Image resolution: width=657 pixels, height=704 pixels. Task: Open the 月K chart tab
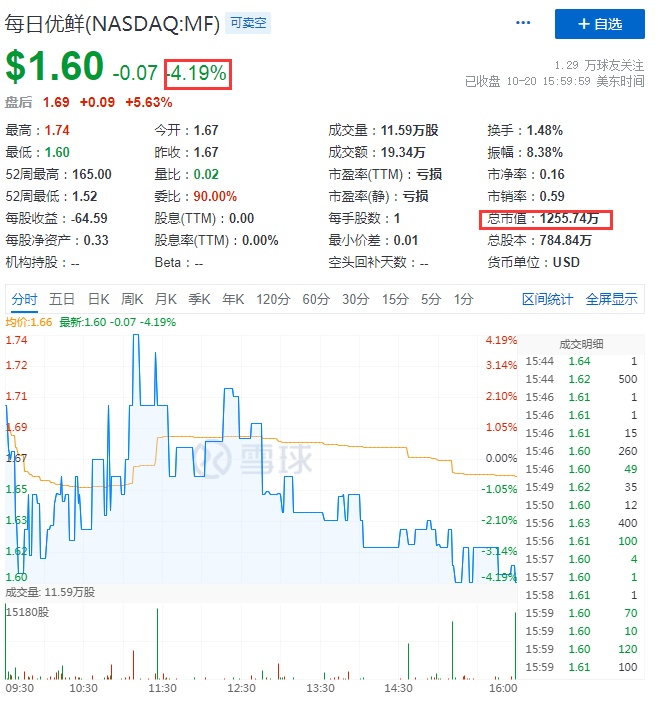(x=166, y=299)
